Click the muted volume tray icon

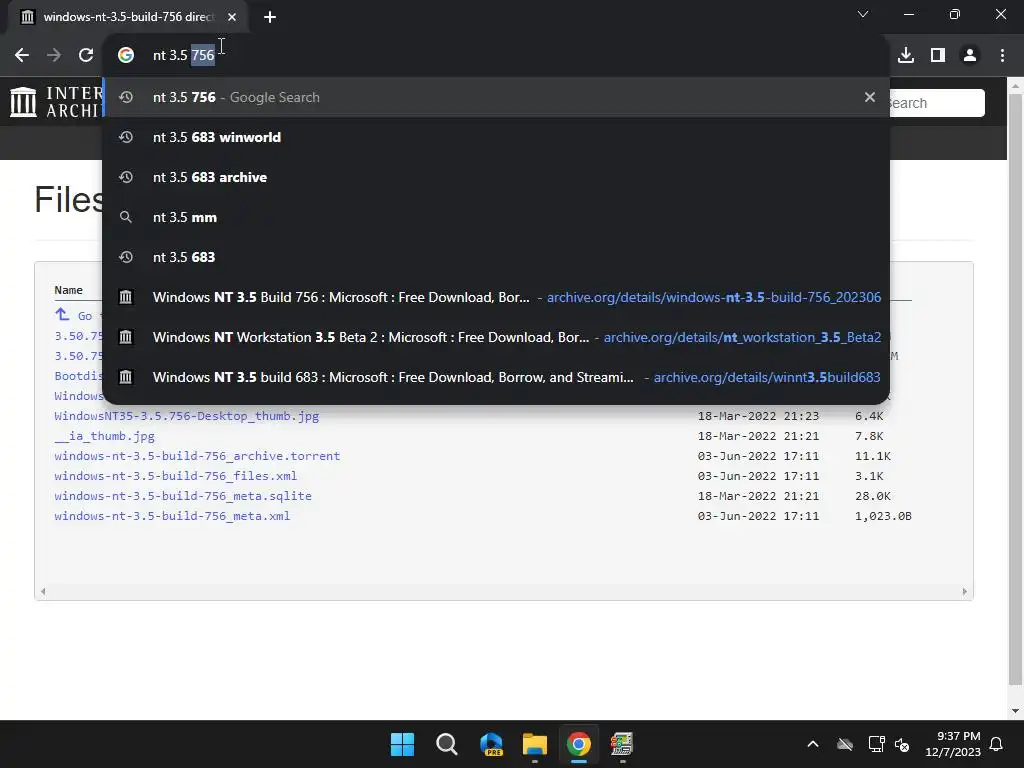(902, 744)
